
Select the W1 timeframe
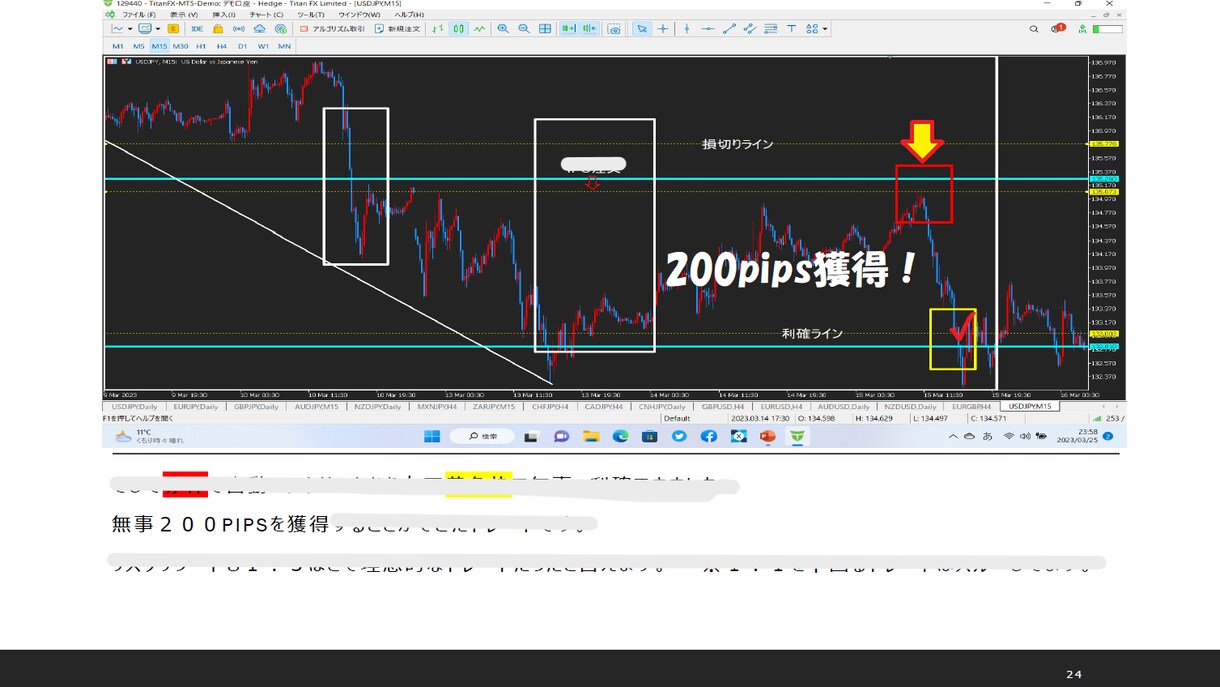click(263, 46)
